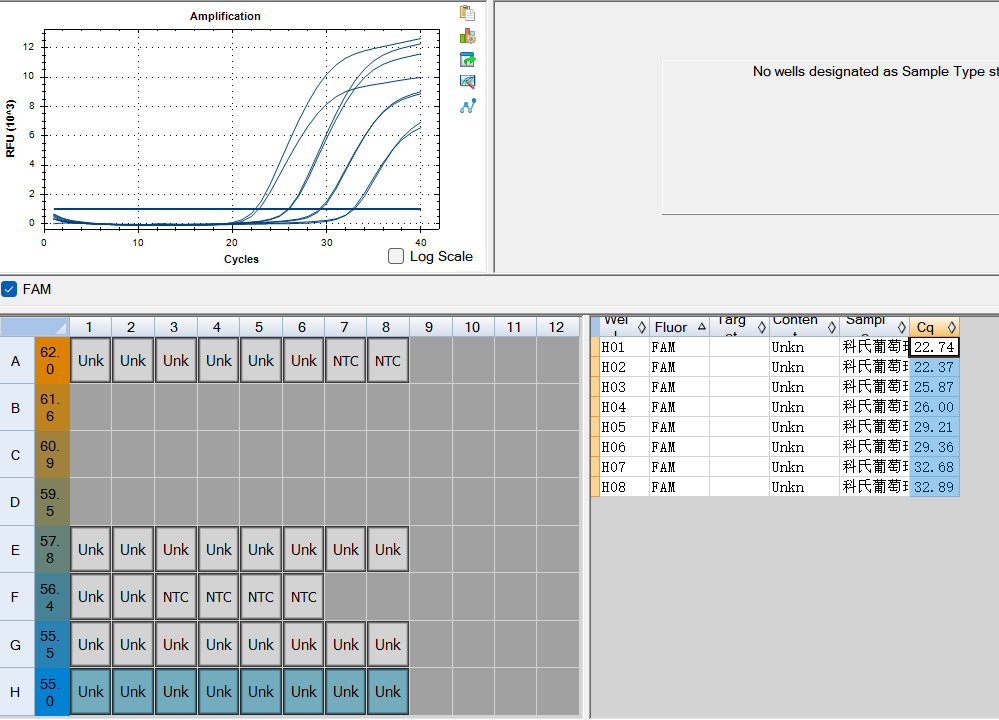This screenshot has width=999, height=720.
Task: Sort the table by the Fluor column
Action: pos(679,327)
